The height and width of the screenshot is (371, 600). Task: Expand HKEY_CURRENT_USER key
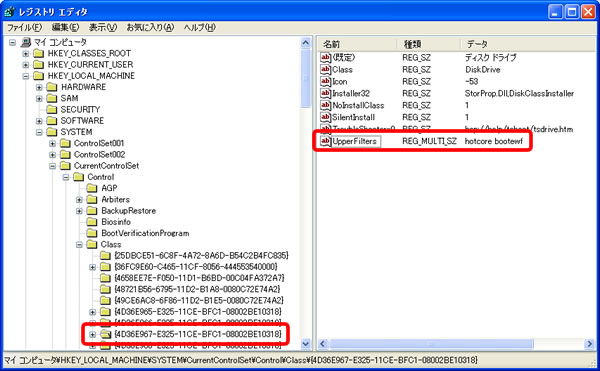26,65
